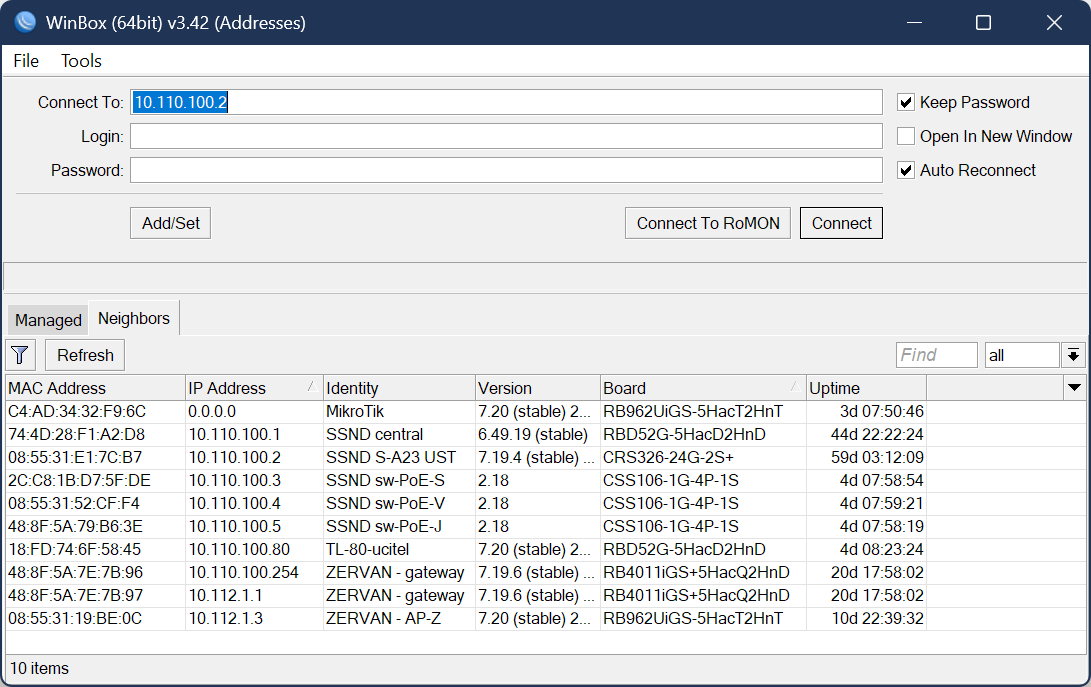Open the columns selector triangle in table header
1091x687 pixels.
click(x=1074, y=388)
